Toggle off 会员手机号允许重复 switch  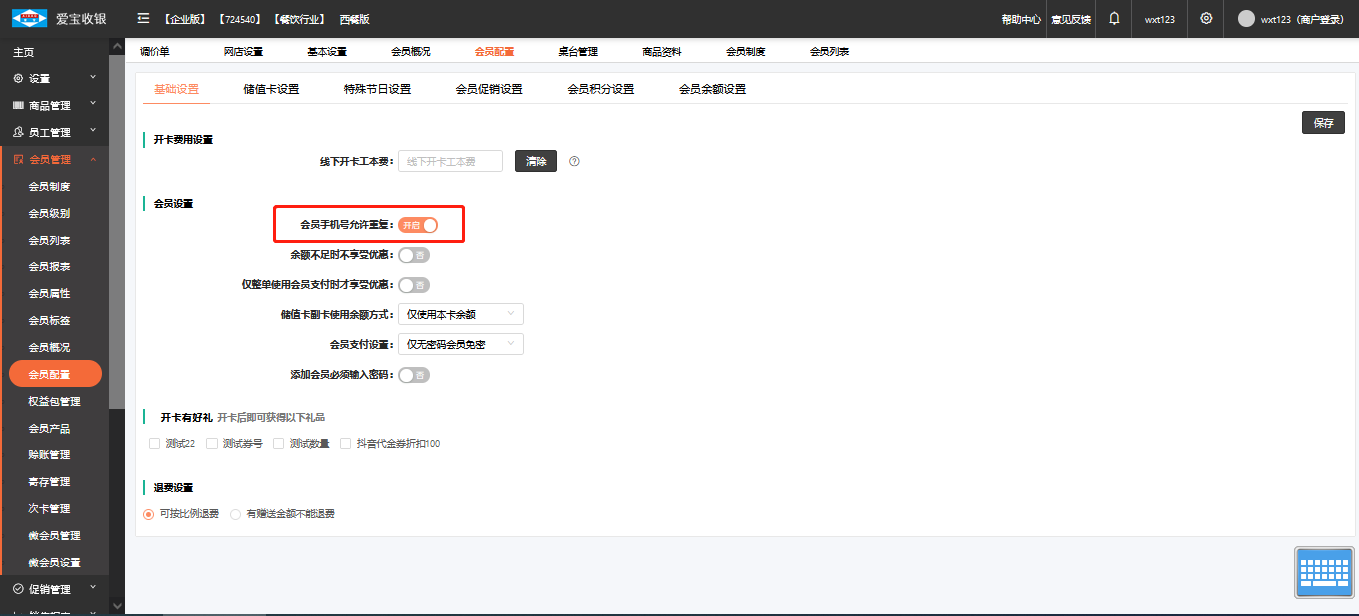pyautogui.click(x=418, y=225)
